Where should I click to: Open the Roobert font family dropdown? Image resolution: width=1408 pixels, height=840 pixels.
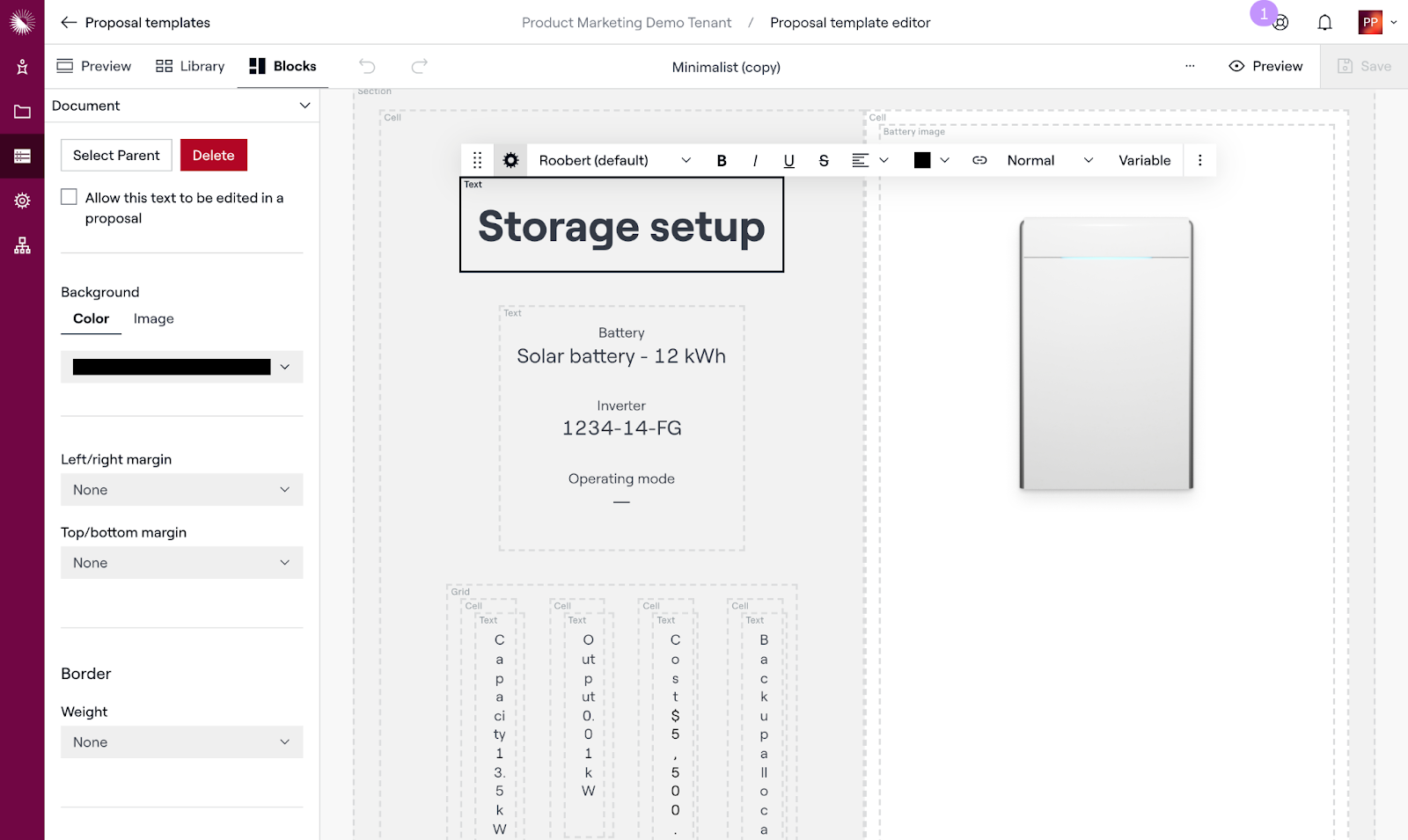[614, 160]
